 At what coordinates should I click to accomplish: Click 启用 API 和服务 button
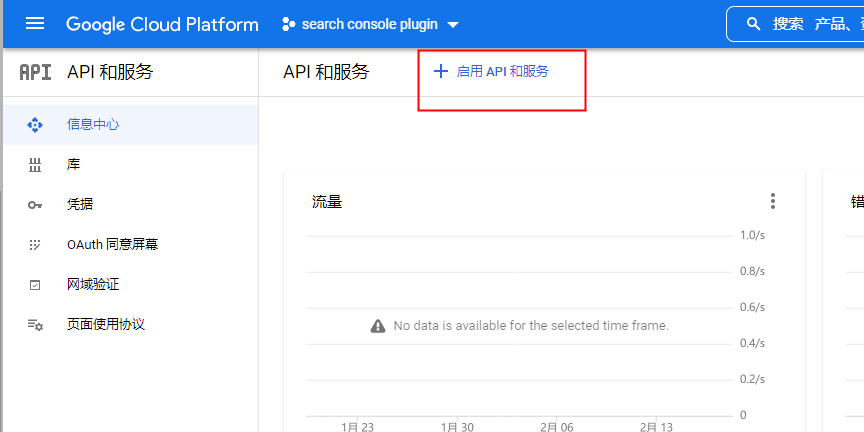click(x=492, y=72)
